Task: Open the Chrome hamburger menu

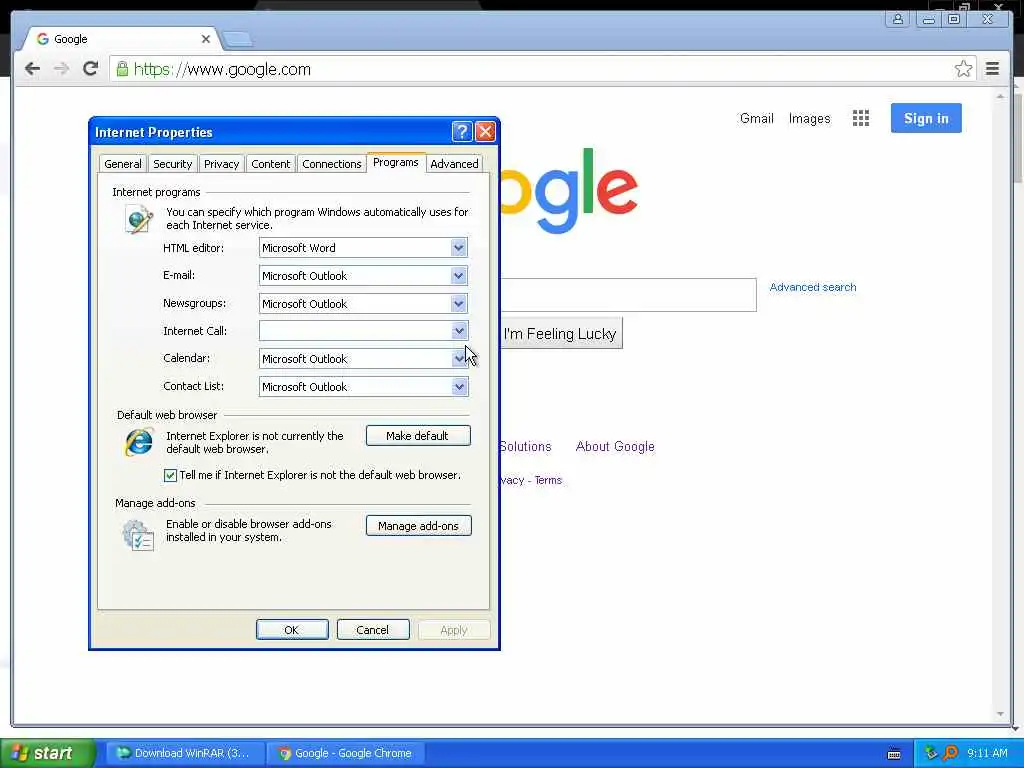Action: [x=993, y=69]
